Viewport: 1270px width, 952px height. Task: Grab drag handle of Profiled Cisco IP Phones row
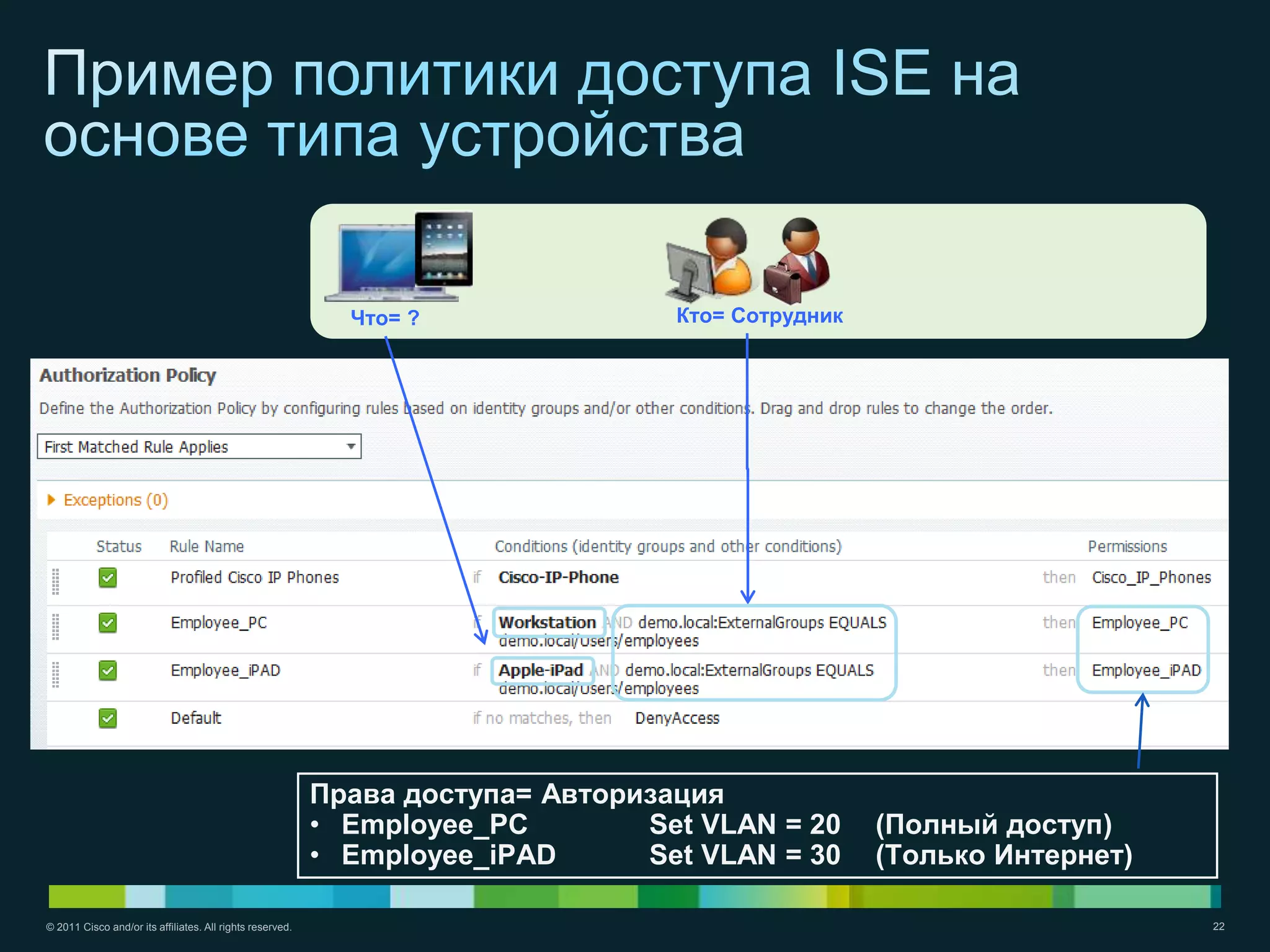(x=55, y=581)
